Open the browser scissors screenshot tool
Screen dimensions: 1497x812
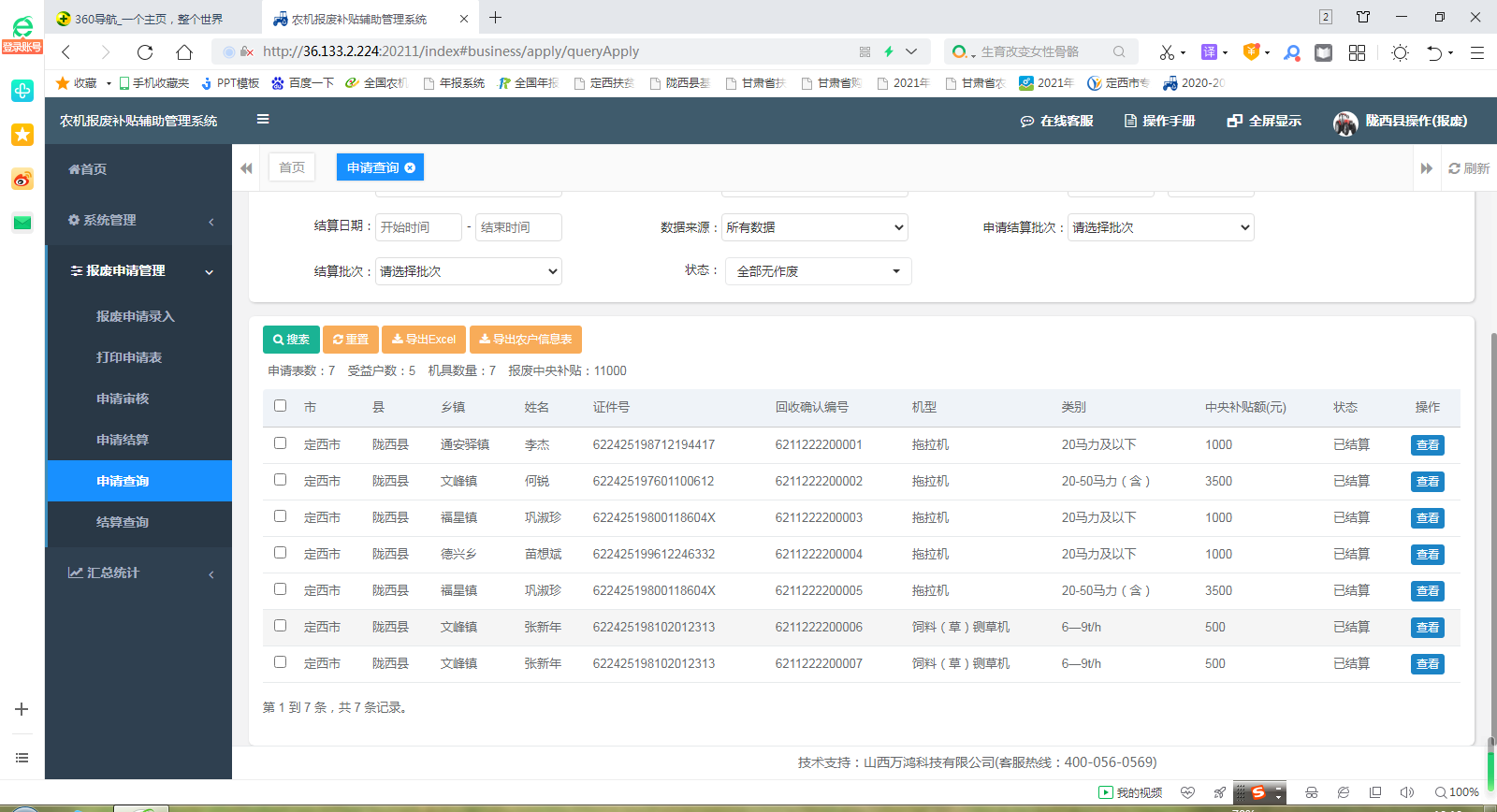pos(1167,52)
